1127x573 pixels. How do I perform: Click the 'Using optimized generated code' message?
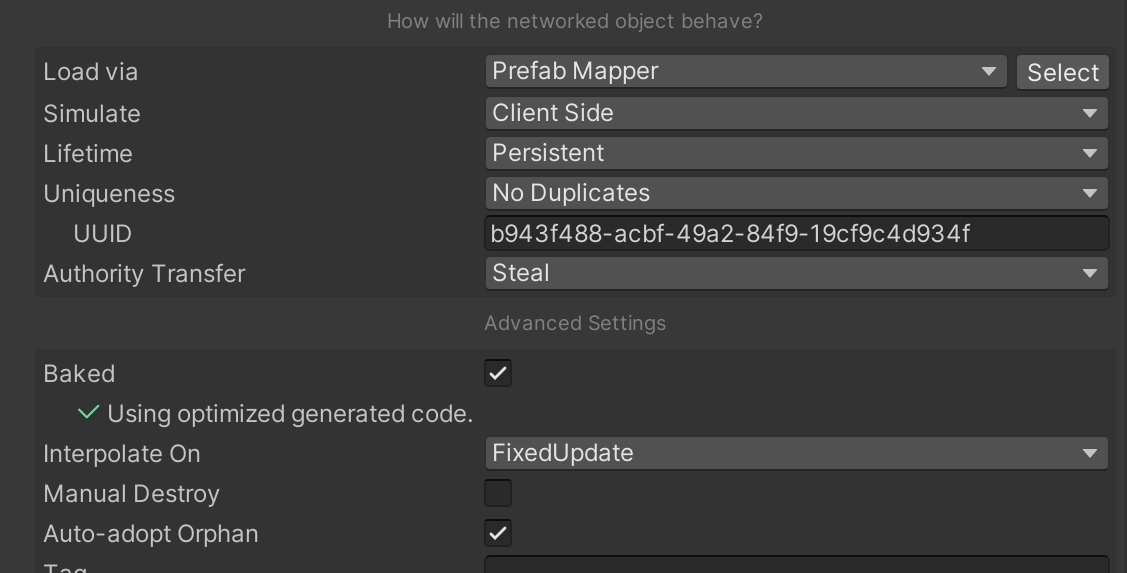coord(290,413)
